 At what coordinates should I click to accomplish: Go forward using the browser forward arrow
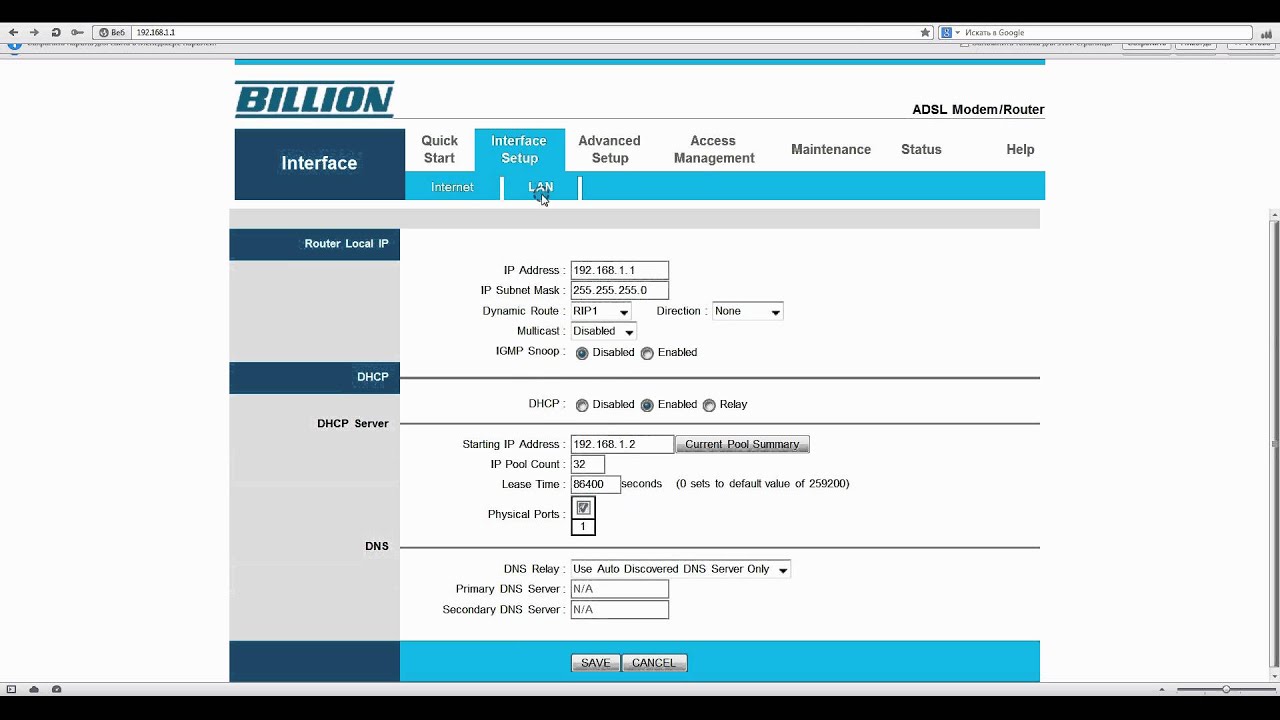[x=34, y=33]
